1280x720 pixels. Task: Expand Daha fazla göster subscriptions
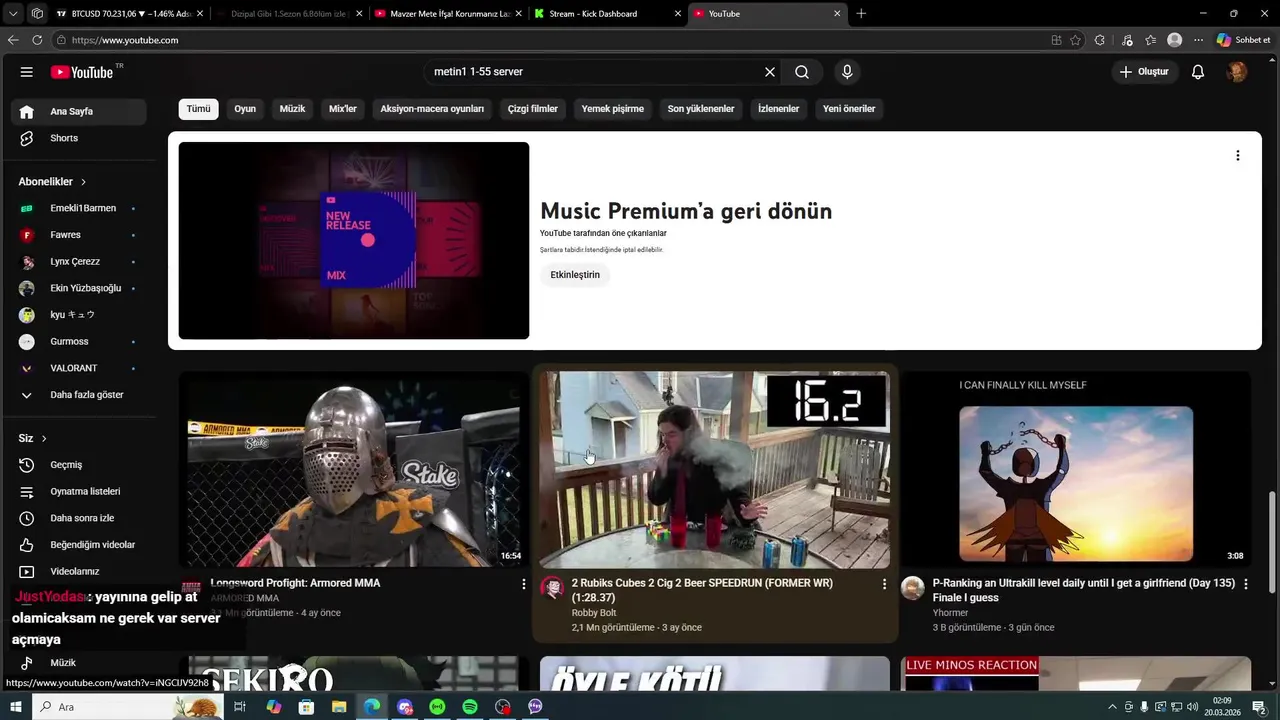point(79,395)
